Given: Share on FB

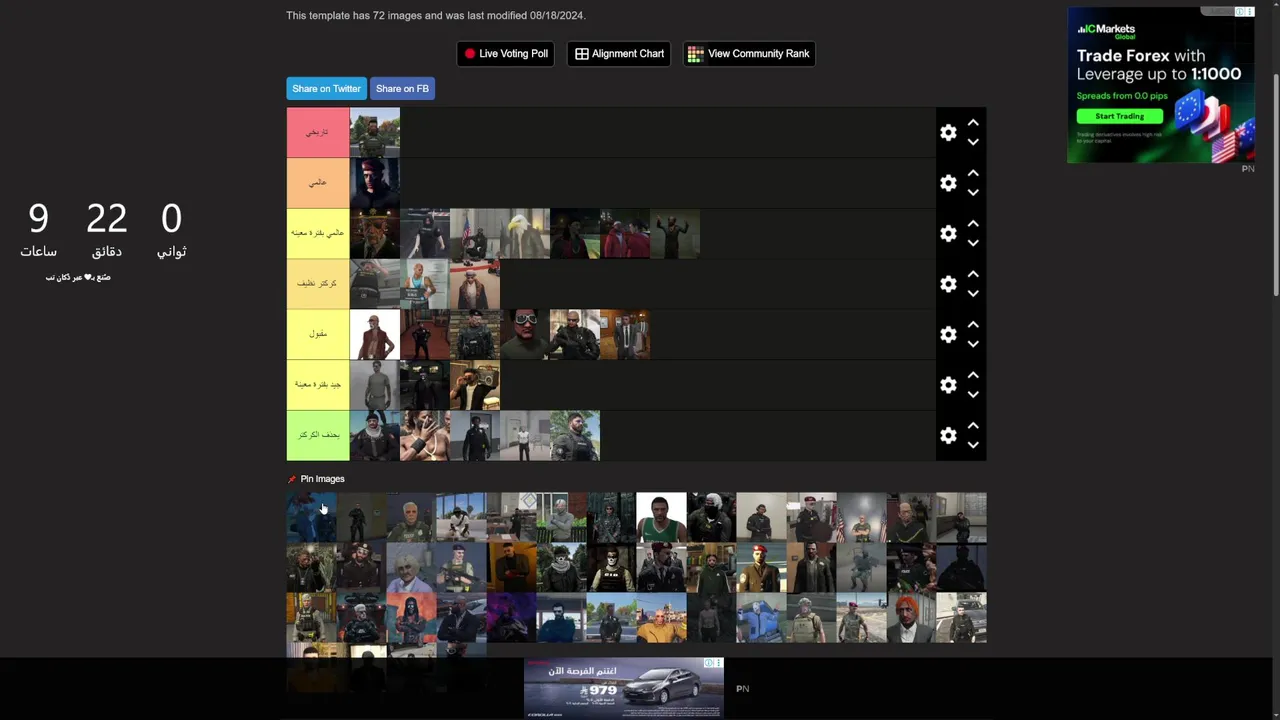Looking at the screenshot, I should click(x=402, y=89).
